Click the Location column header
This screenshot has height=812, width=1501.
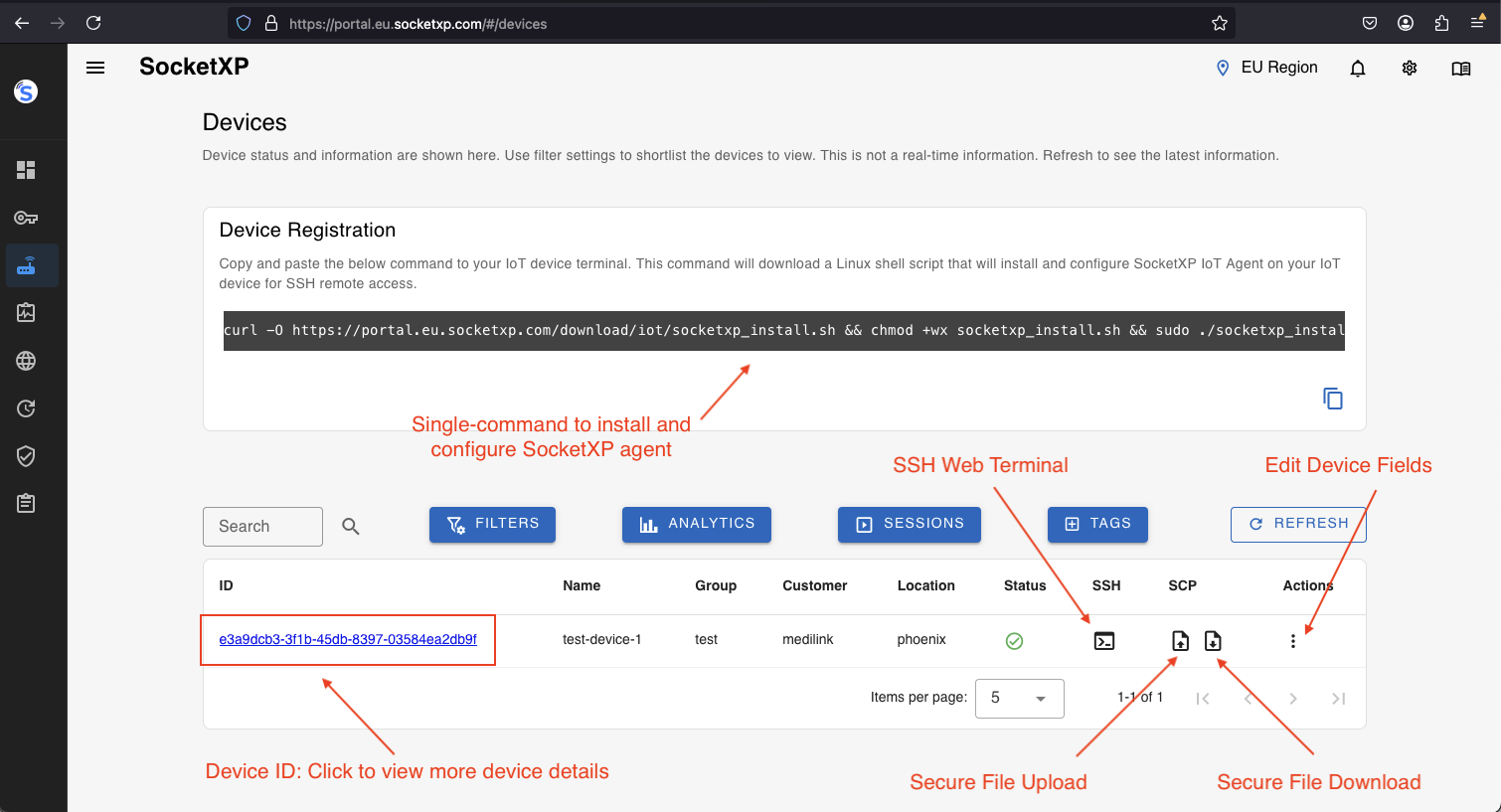pos(925,585)
